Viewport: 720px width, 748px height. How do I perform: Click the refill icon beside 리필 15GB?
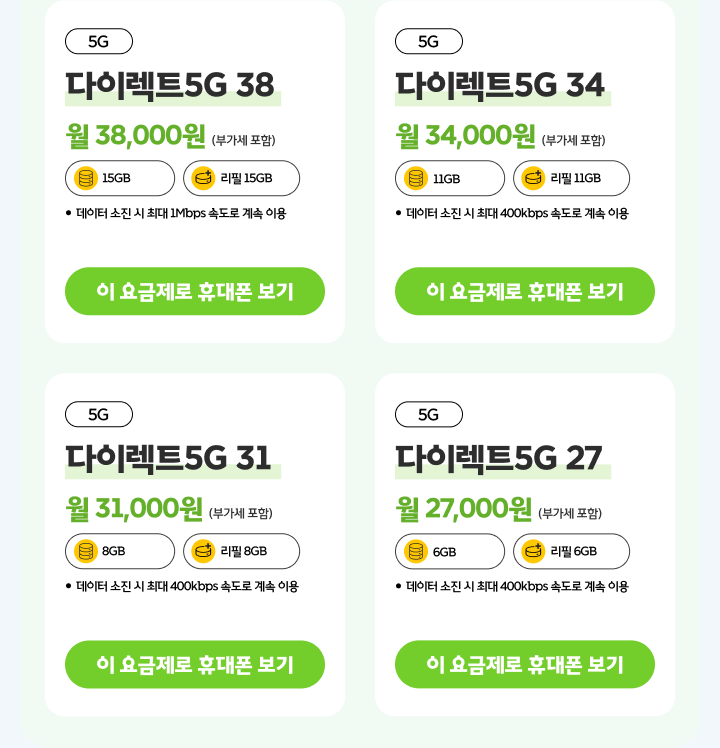(203, 178)
